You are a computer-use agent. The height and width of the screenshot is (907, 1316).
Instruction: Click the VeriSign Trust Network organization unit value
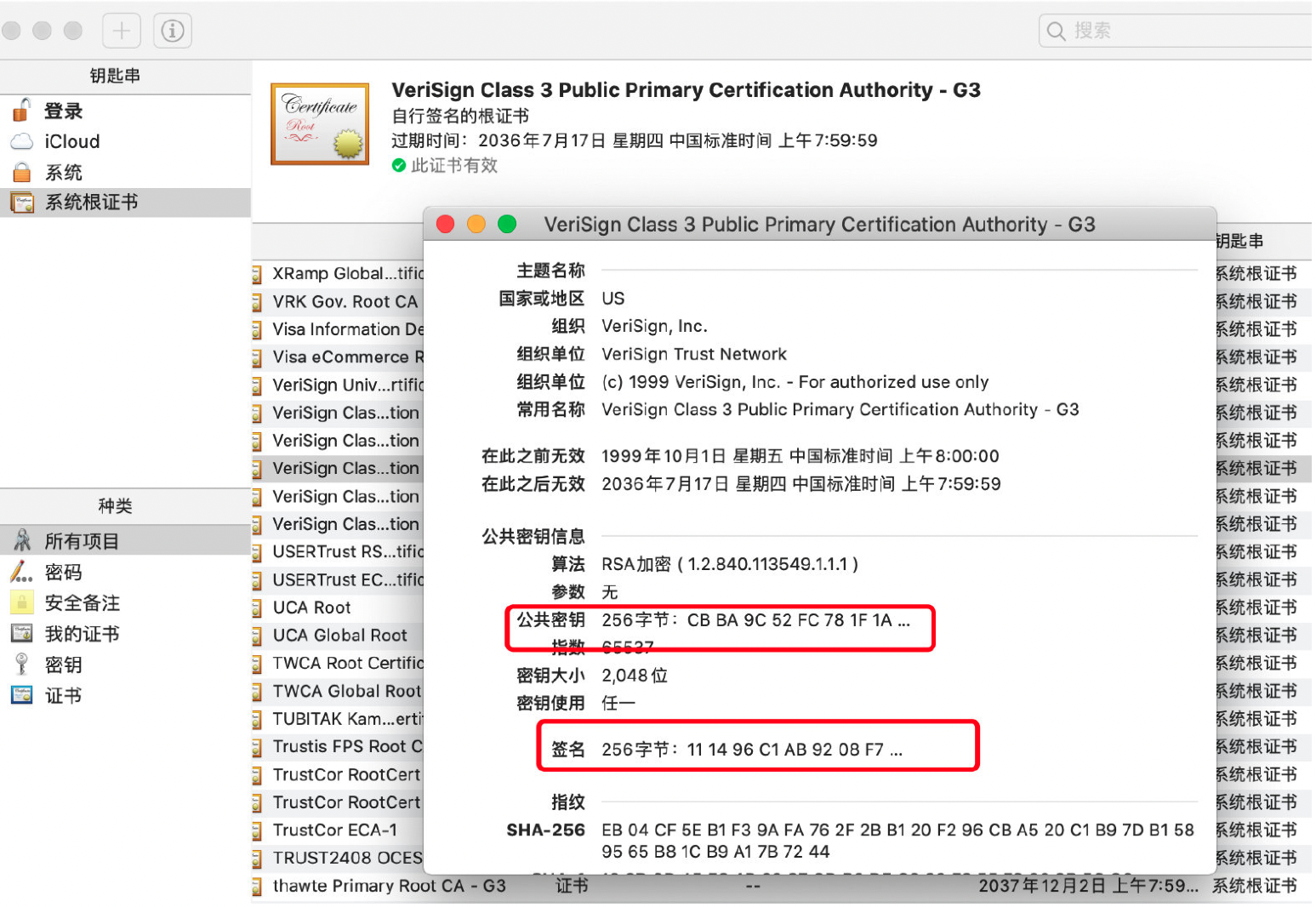pos(694,354)
